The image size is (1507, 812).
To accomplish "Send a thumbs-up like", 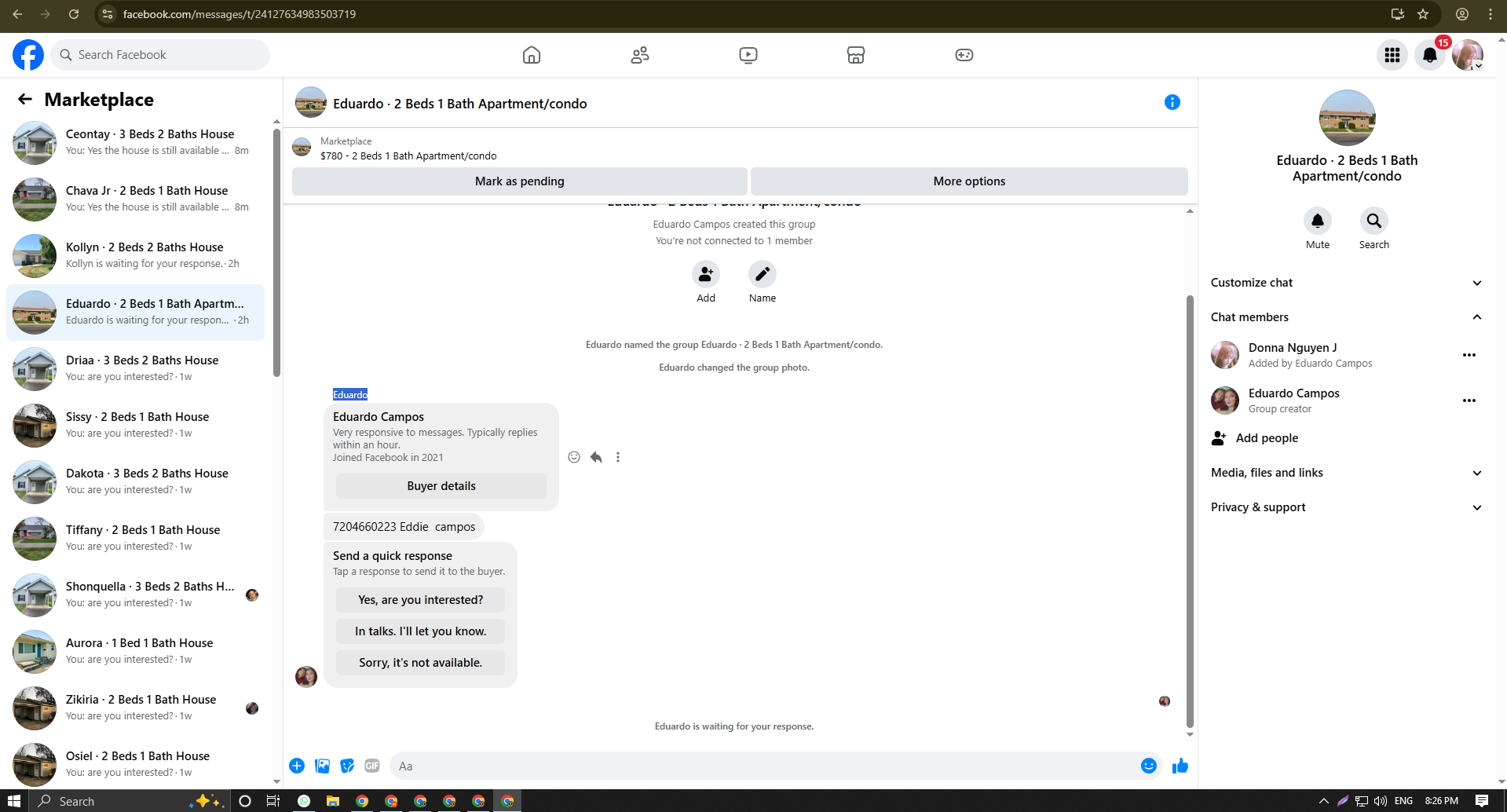I will coord(1180,766).
